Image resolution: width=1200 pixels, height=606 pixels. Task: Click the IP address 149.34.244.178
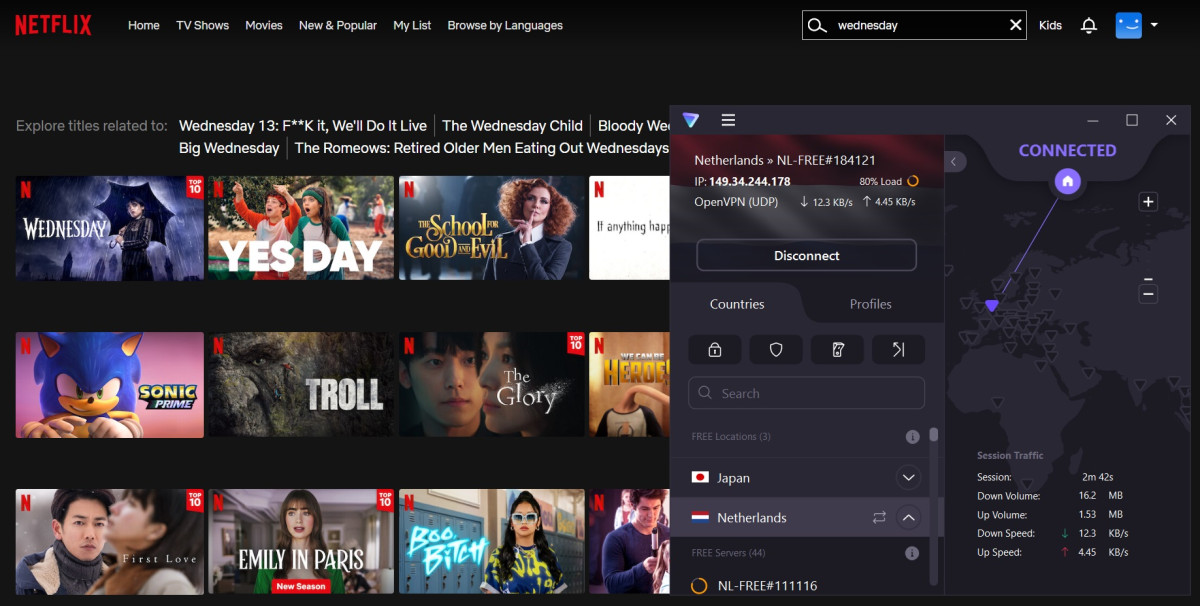tap(750, 182)
